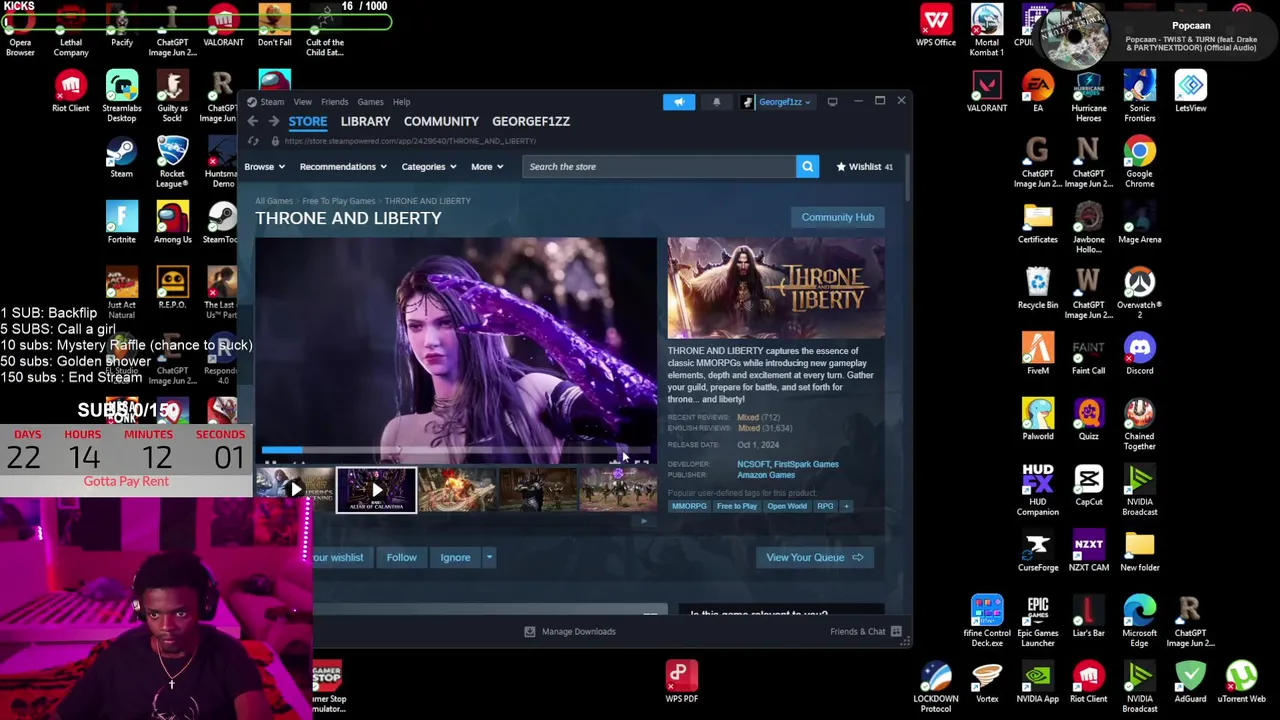Open Rocket League desktop icon
Viewport: 1280px width, 720px height.
[x=172, y=162]
